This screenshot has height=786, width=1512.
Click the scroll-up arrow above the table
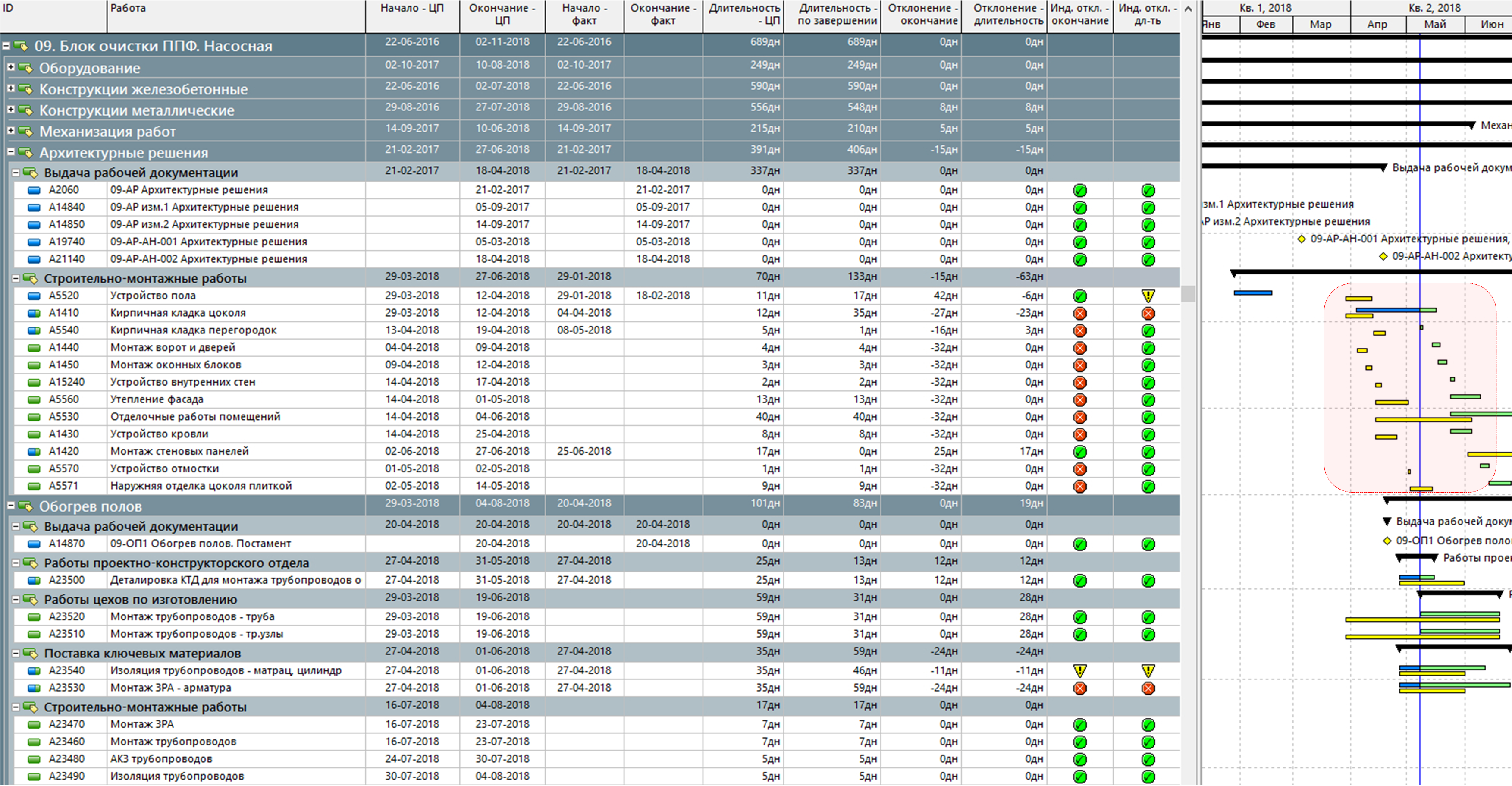(x=1188, y=8)
